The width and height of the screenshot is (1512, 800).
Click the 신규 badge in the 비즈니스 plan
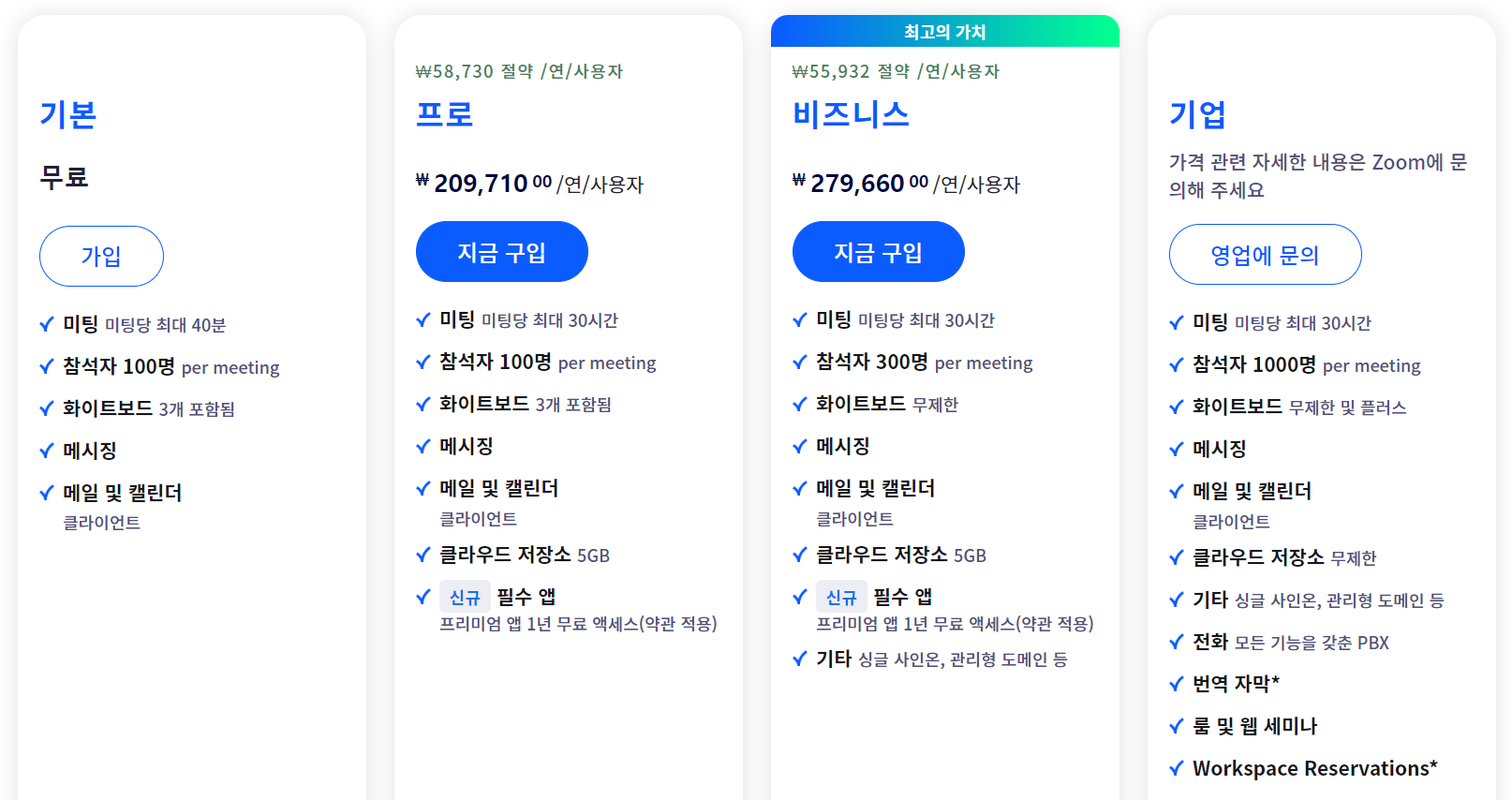point(841,597)
